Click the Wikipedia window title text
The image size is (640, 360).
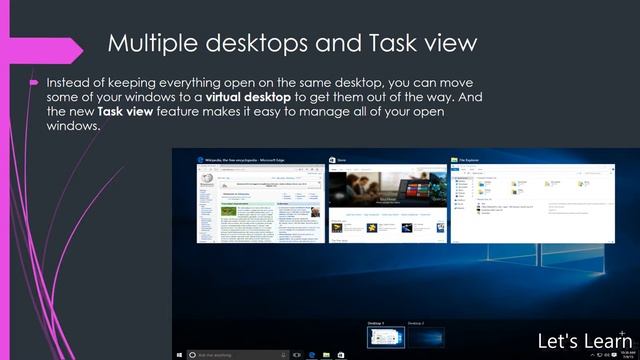coord(244,160)
